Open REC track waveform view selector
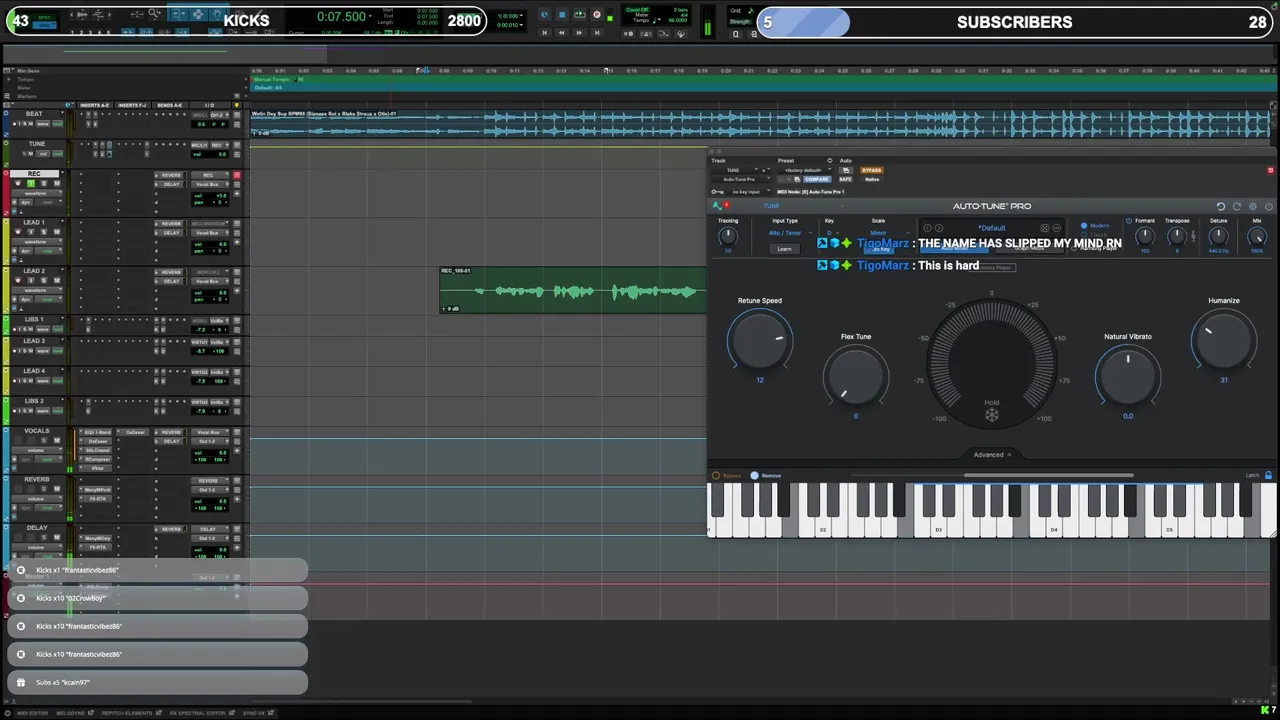Viewport: 1280px width, 720px height. tap(37, 194)
